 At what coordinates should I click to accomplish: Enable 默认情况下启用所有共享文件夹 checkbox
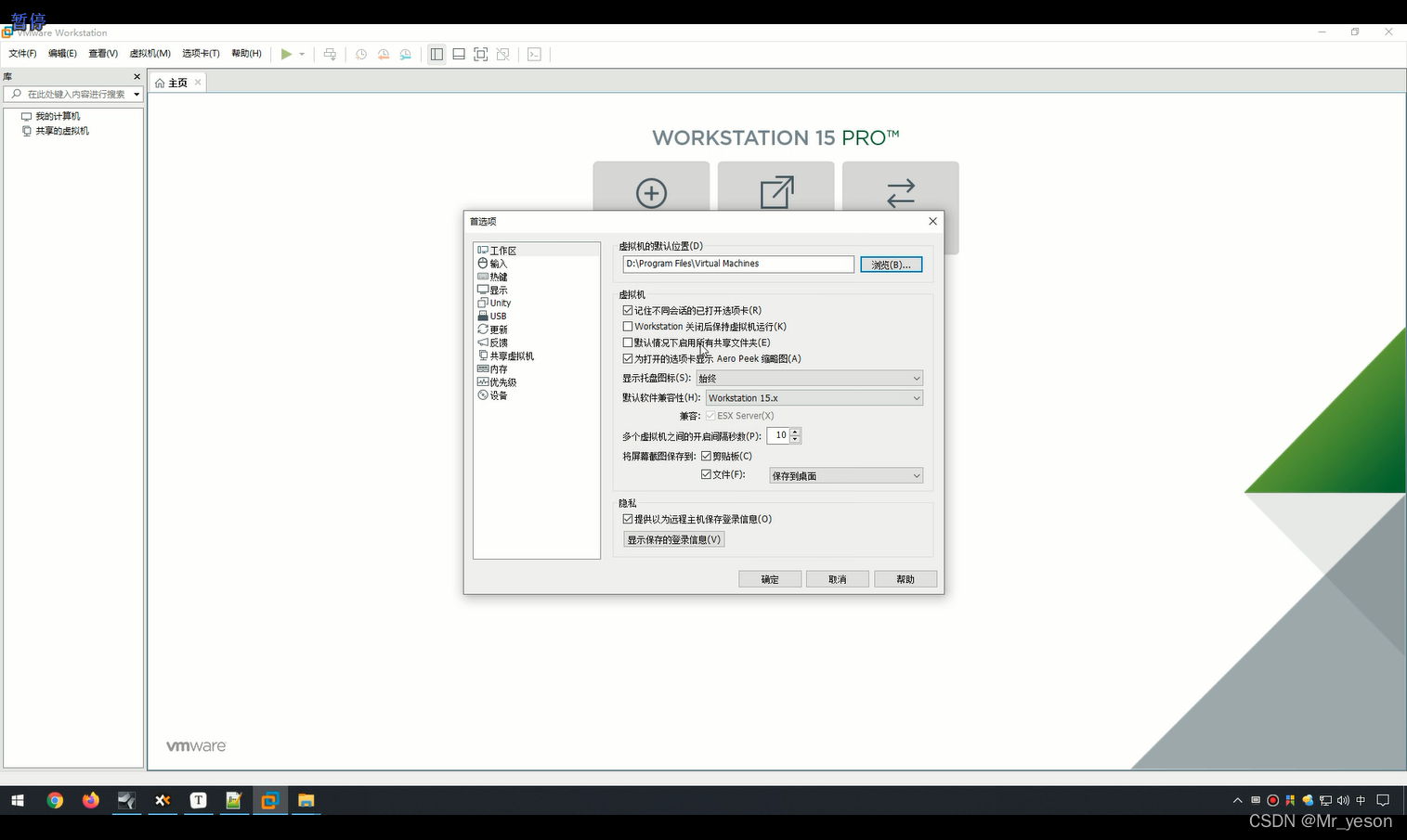[x=628, y=342]
